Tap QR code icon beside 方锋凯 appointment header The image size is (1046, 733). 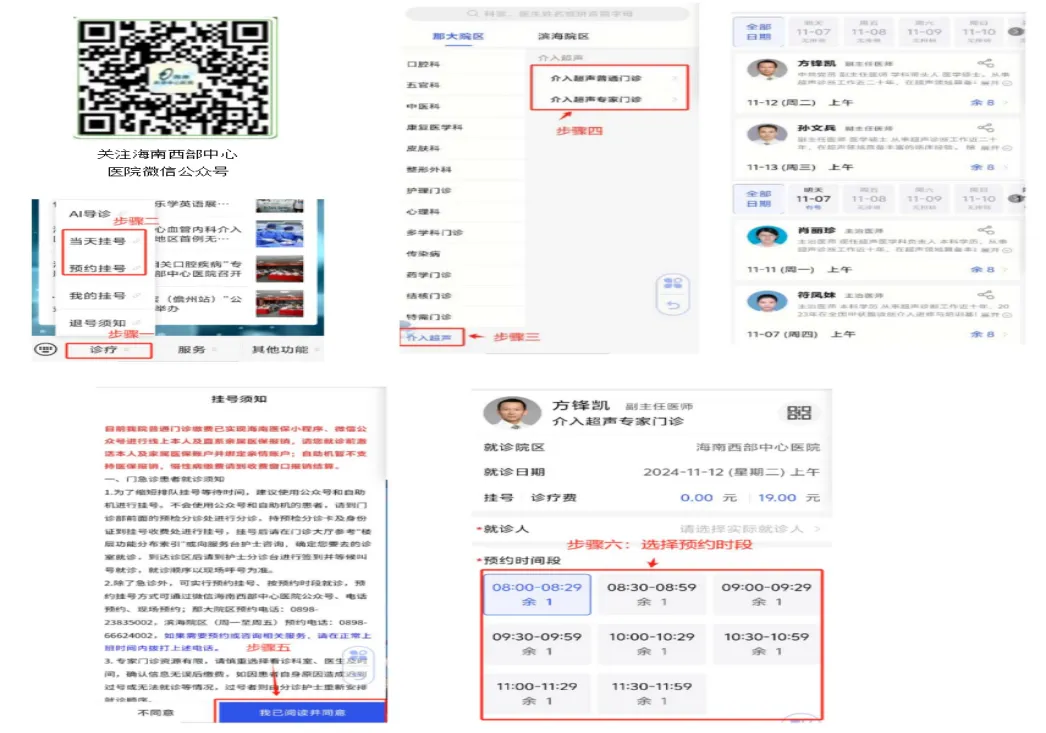(x=799, y=413)
